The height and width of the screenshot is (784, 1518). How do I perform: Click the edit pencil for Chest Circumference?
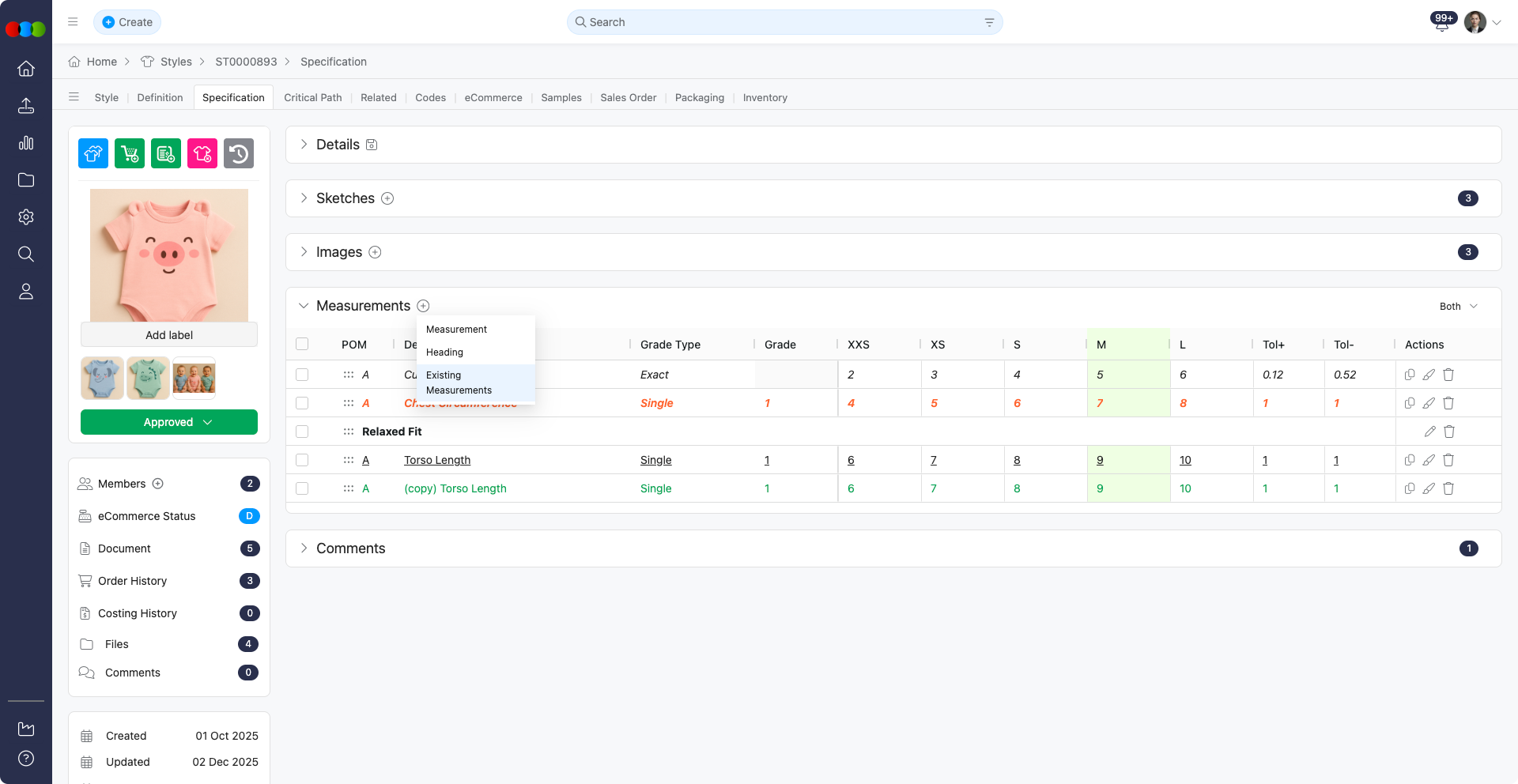tap(1429, 403)
